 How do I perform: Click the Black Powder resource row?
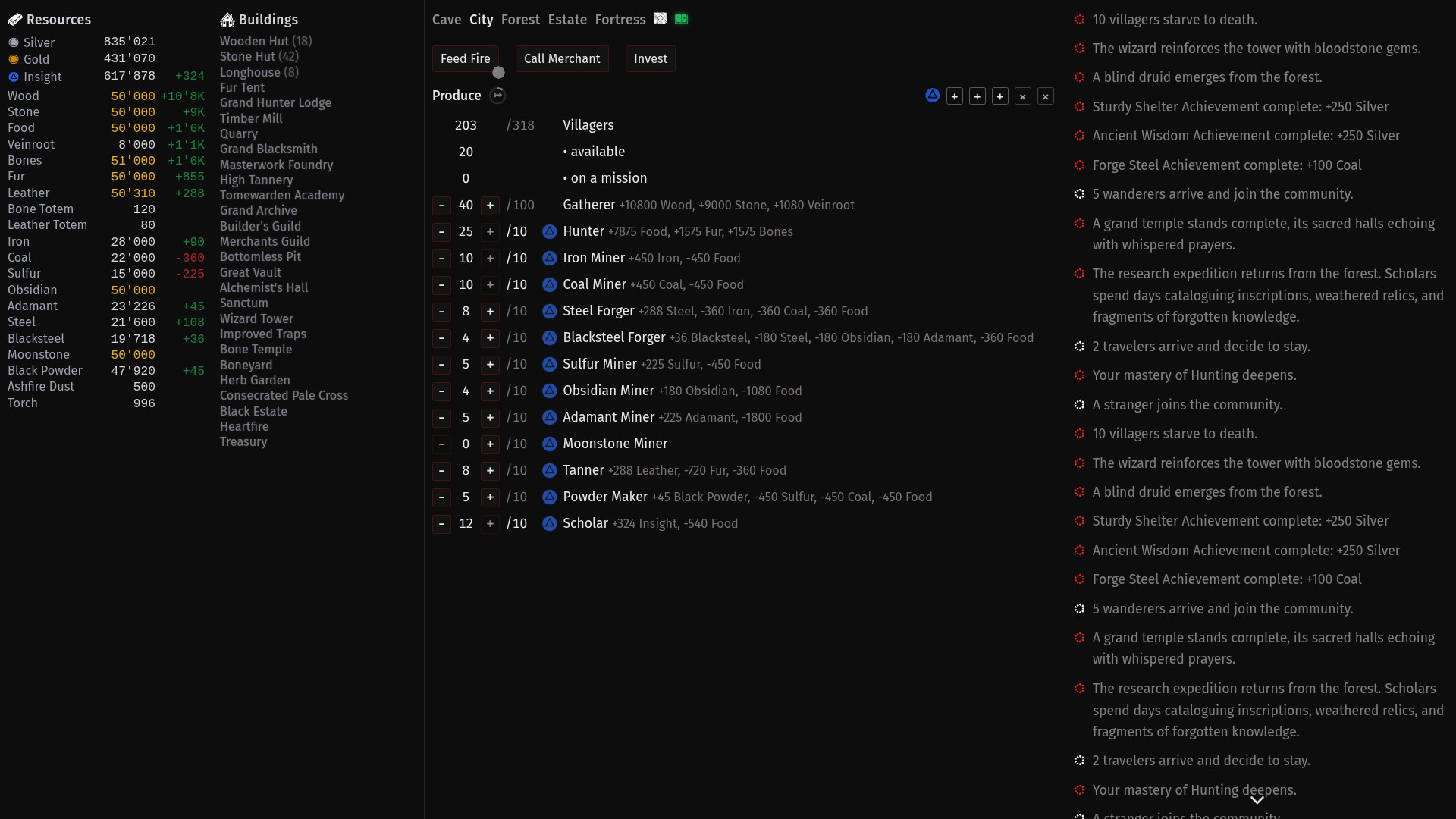point(106,371)
